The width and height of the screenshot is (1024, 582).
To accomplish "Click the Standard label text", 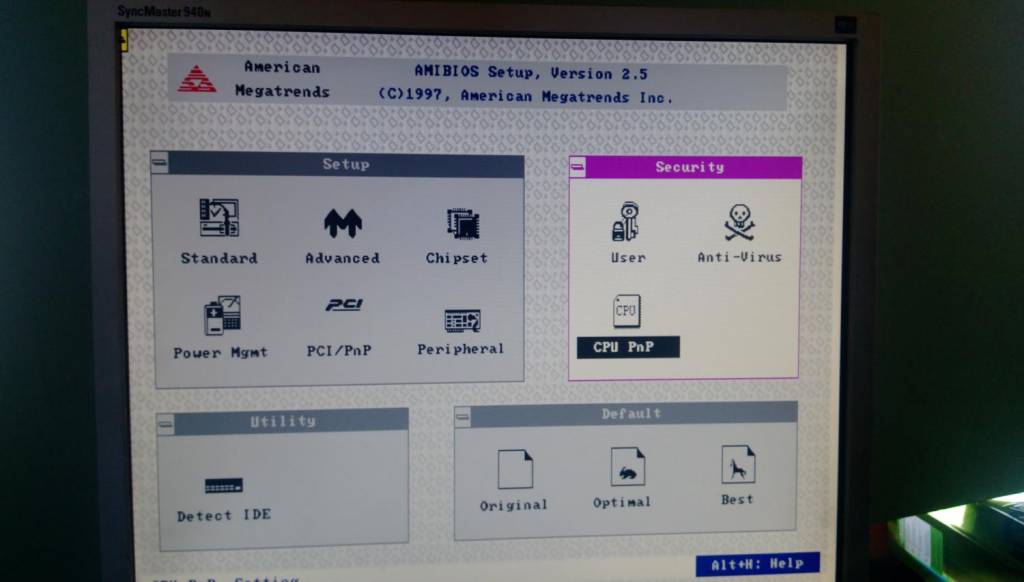I will coord(219,258).
